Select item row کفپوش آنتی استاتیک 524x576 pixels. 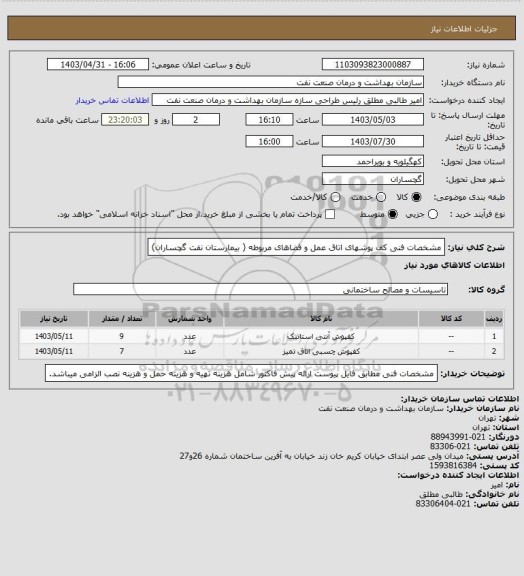click(x=262, y=336)
